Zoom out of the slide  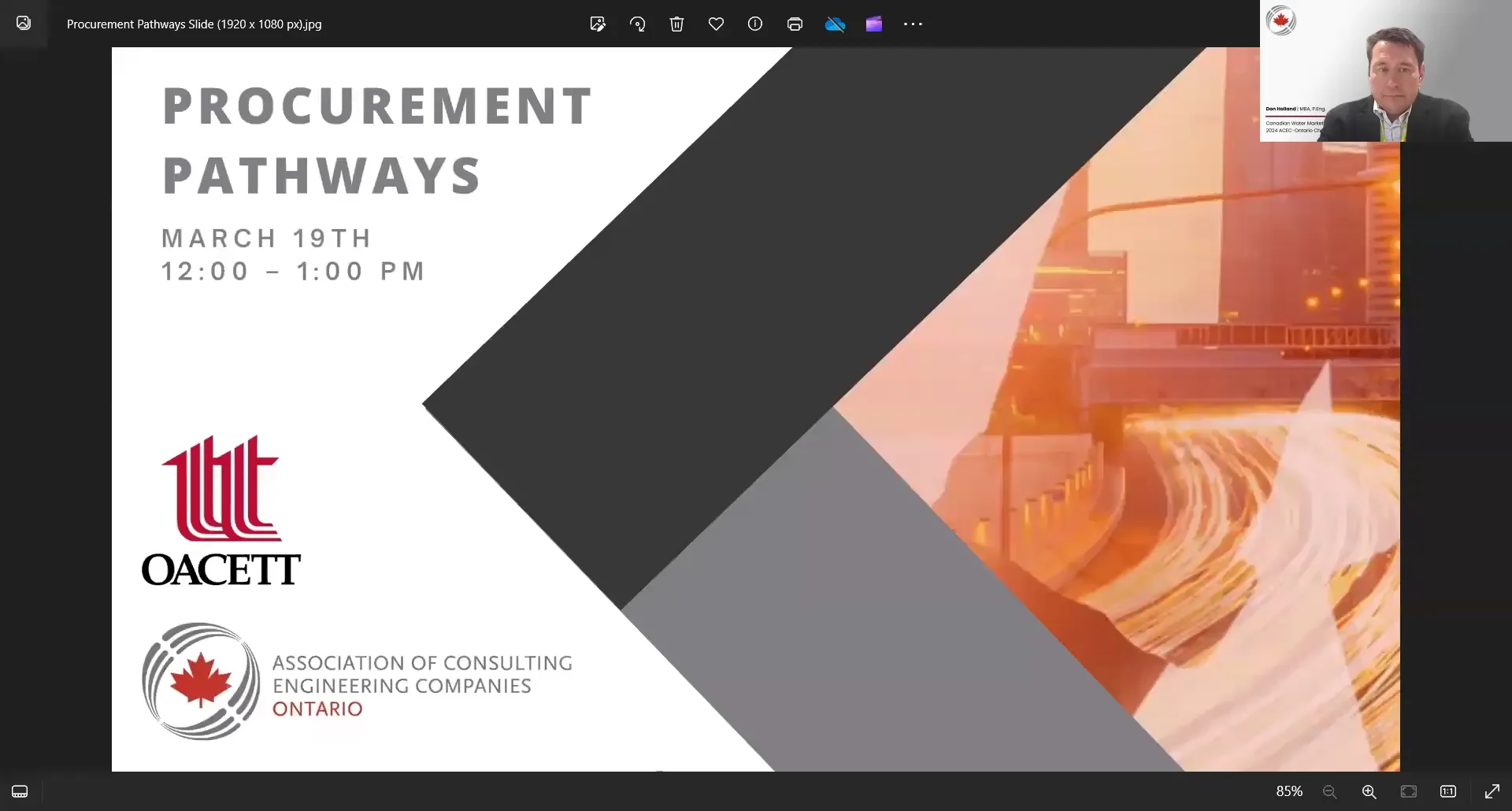[x=1329, y=791]
